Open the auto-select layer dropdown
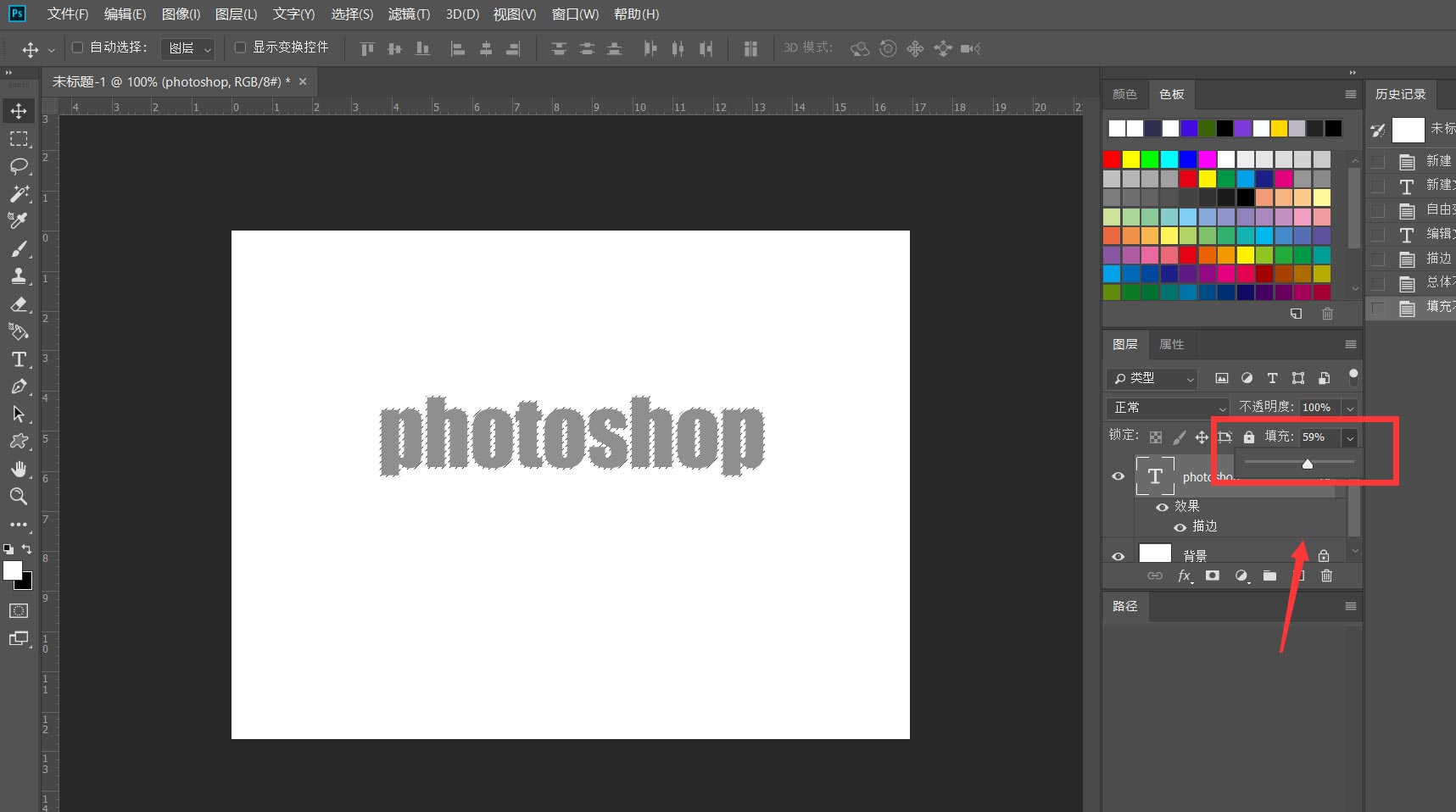The image size is (1456, 812). (187, 49)
